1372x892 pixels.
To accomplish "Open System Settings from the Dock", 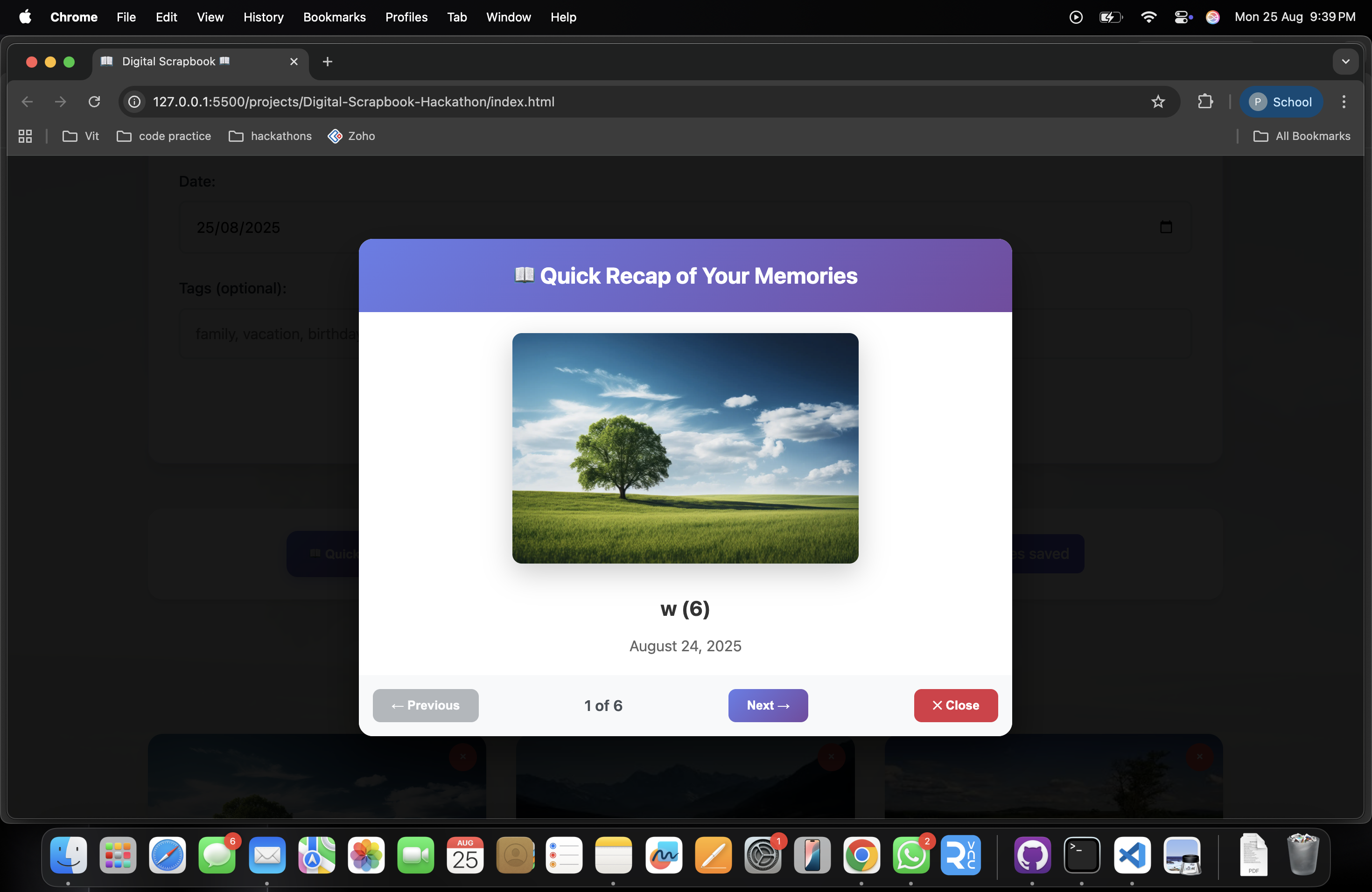I will (x=763, y=855).
